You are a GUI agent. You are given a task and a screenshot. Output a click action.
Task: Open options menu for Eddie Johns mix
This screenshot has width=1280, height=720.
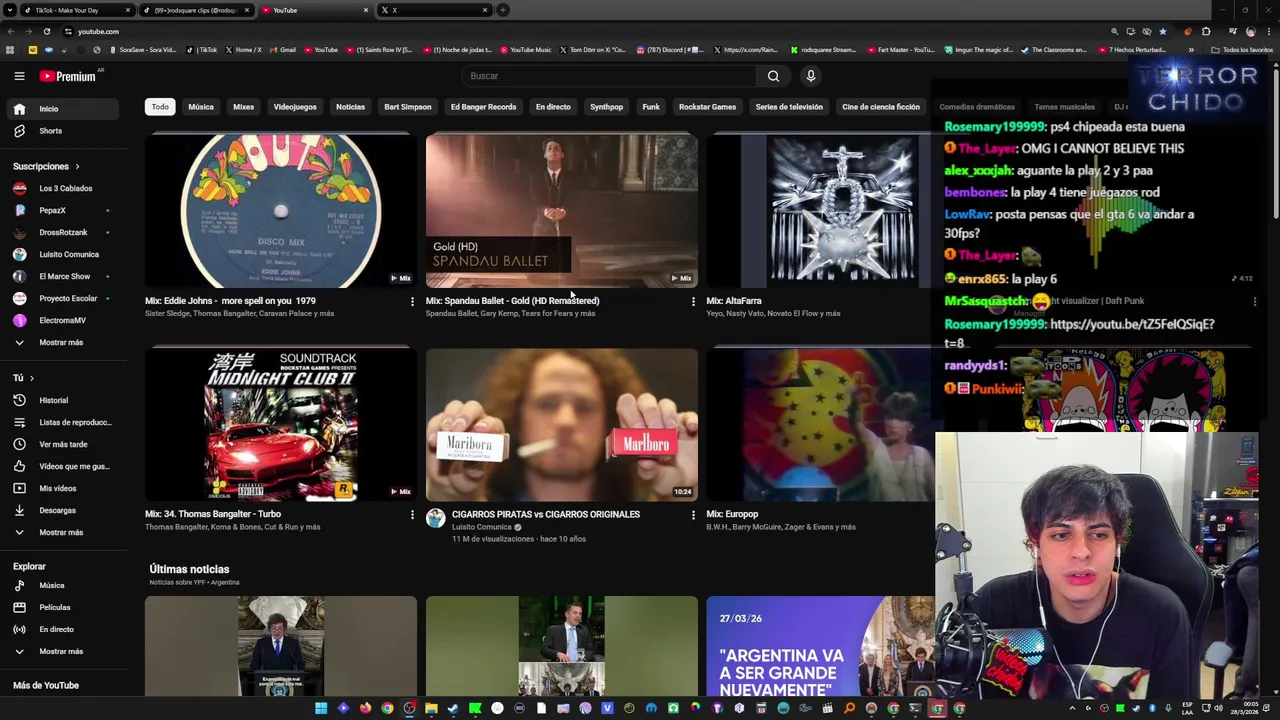pyautogui.click(x=412, y=301)
